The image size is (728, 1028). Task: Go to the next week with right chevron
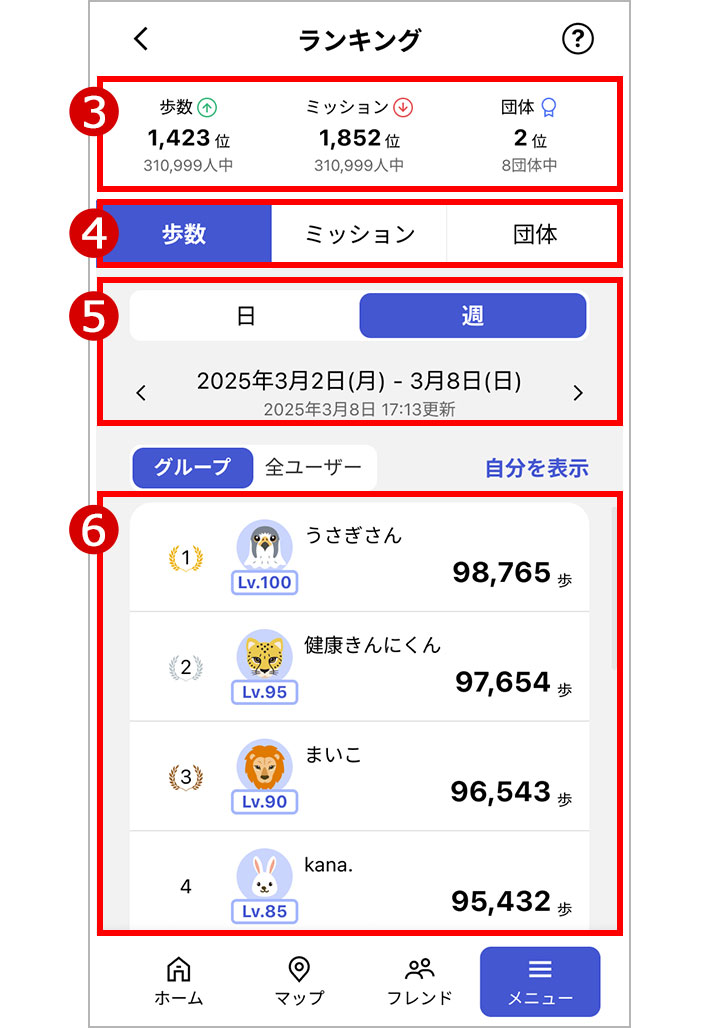[577, 393]
